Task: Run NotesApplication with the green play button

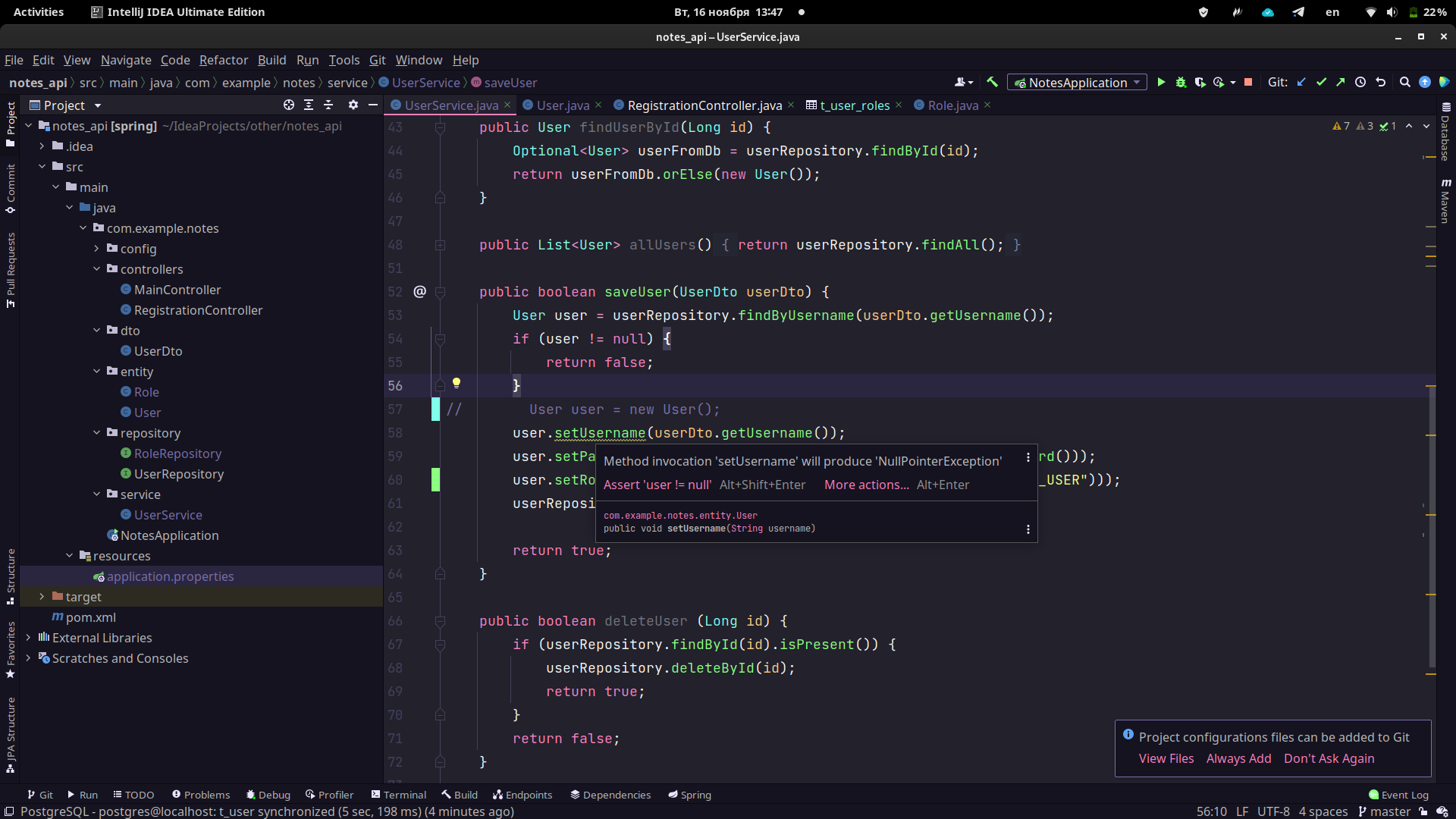Action: [x=1161, y=82]
